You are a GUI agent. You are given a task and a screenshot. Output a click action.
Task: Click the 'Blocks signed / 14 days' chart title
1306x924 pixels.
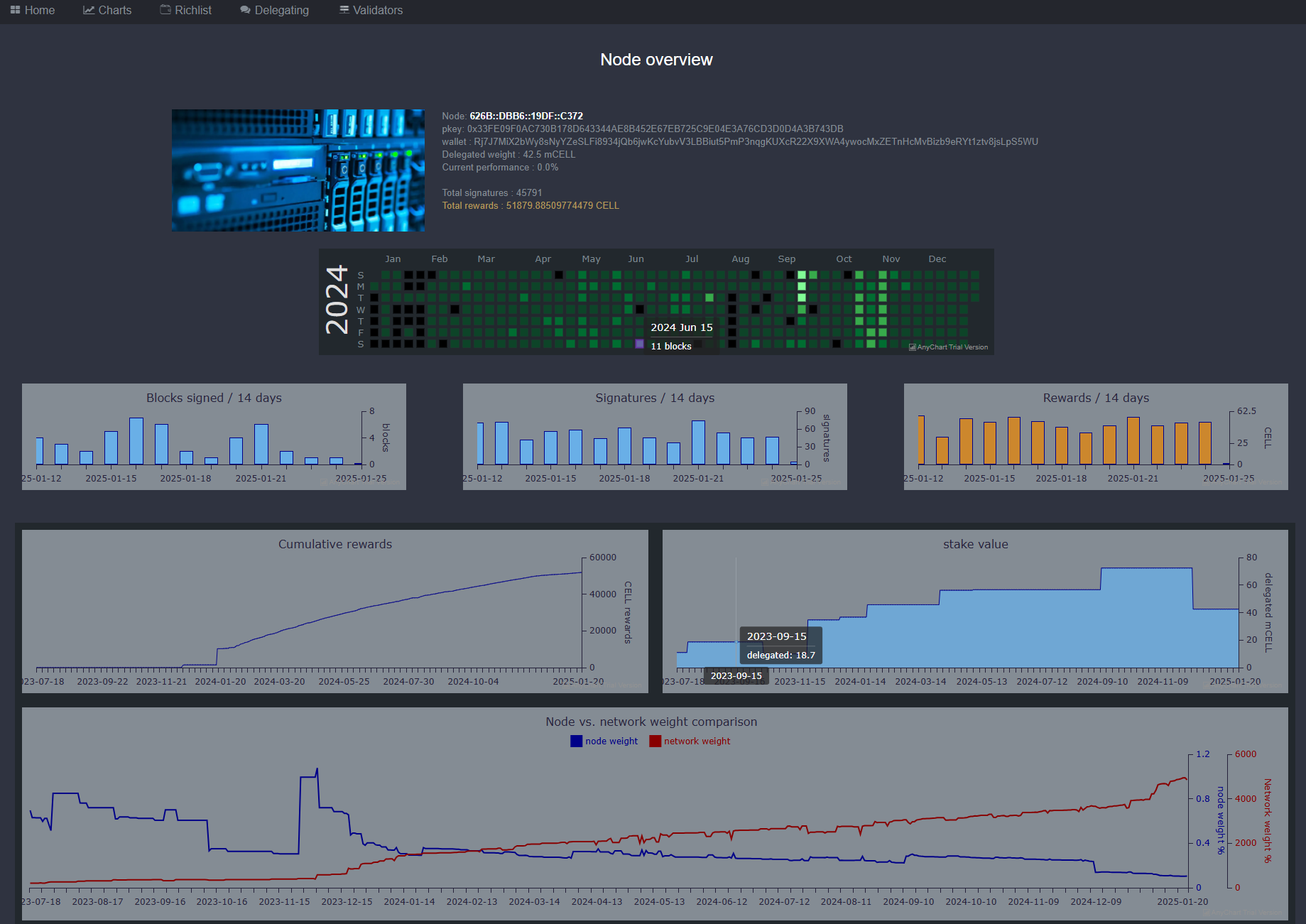tap(214, 398)
